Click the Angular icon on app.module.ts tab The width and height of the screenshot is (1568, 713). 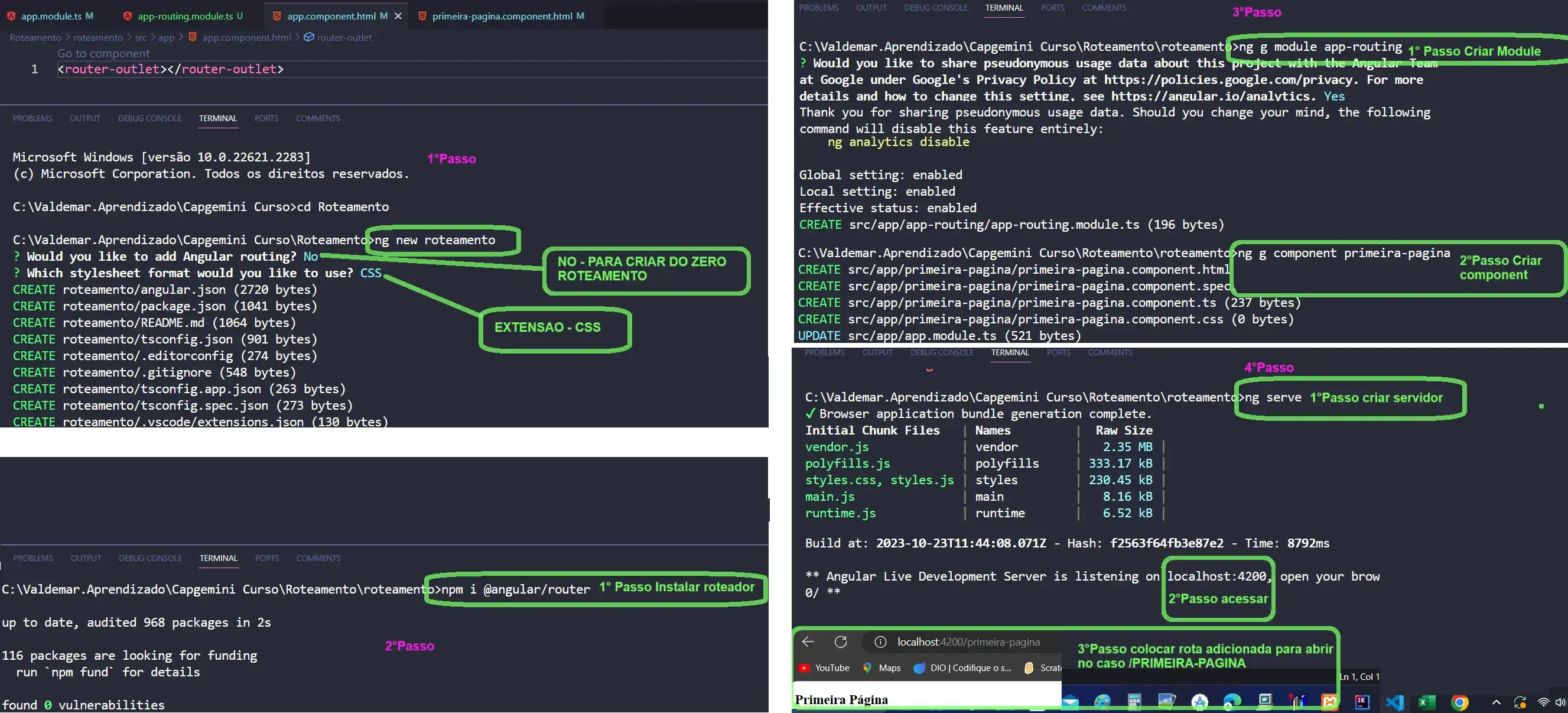tap(12, 16)
